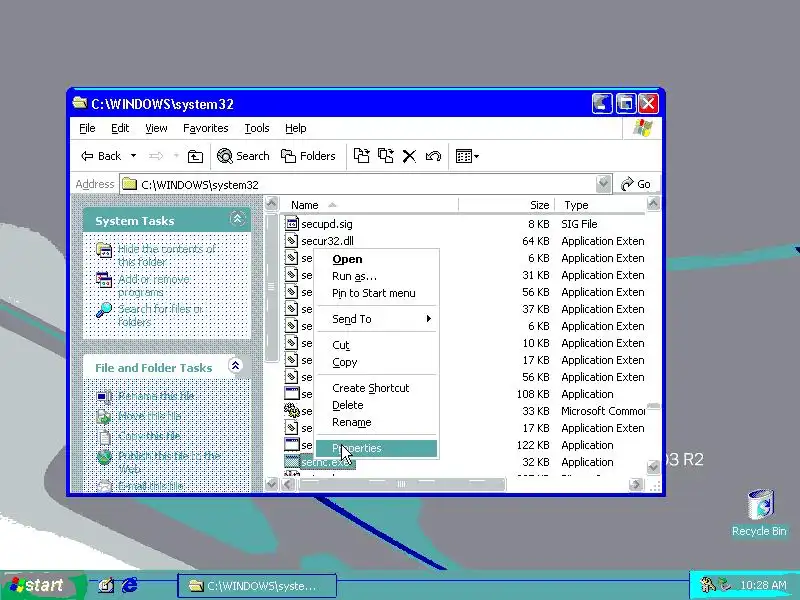The width and height of the screenshot is (800, 600).
Task: Open the Help menu
Action: 295,128
